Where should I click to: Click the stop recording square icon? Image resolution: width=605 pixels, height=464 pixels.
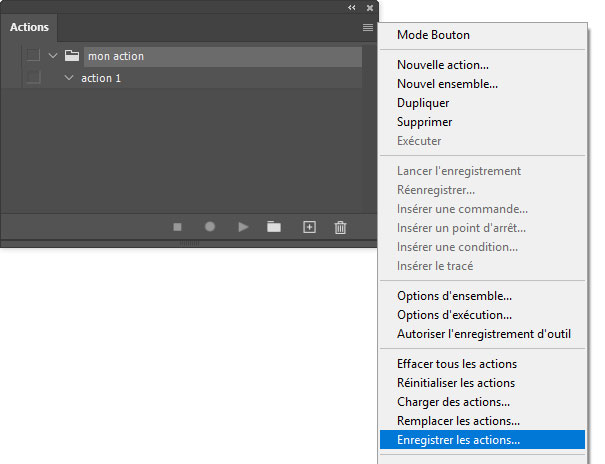tap(178, 227)
